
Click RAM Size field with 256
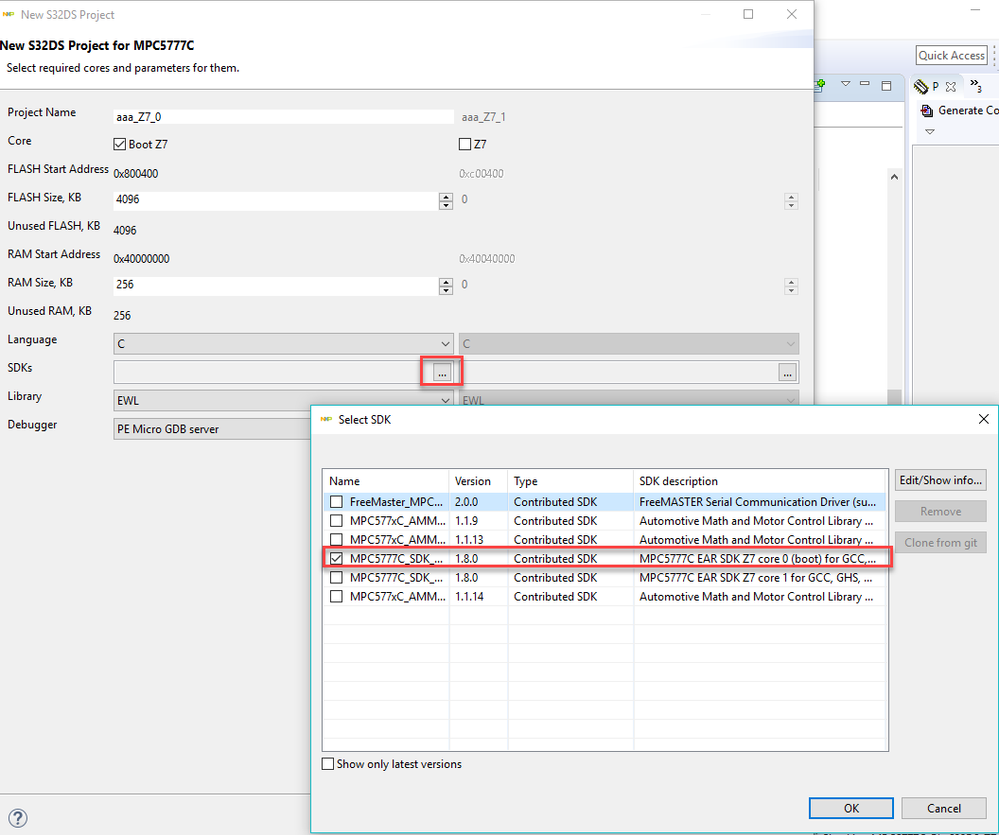point(276,285)
